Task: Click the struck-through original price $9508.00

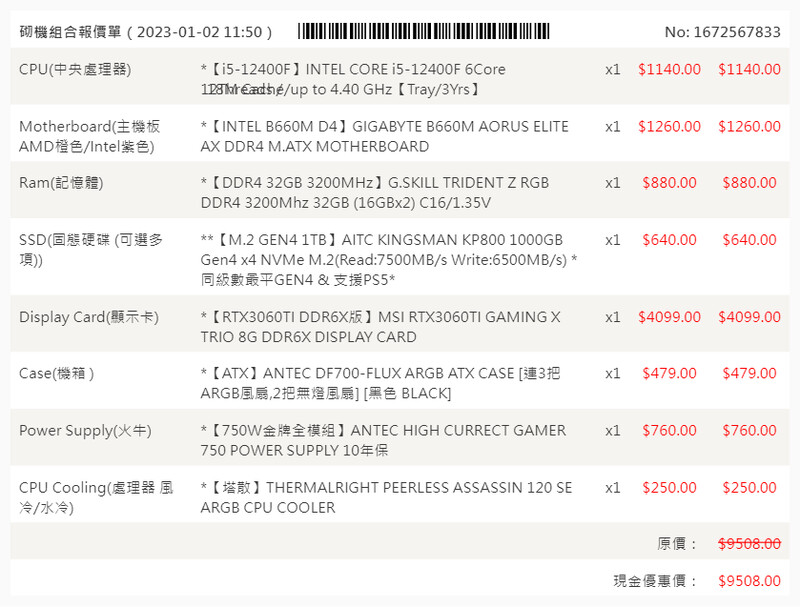Action: [x=749, y=544]
